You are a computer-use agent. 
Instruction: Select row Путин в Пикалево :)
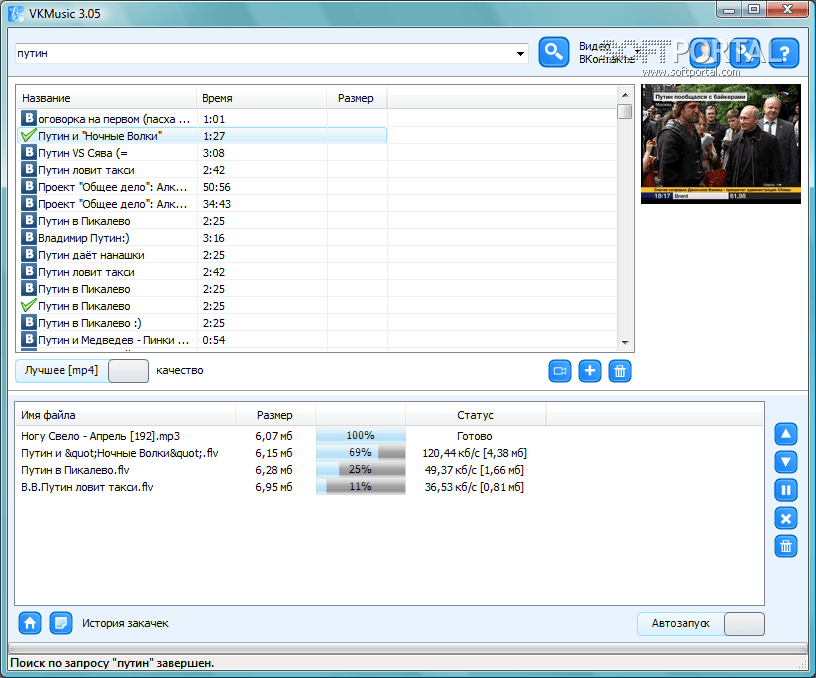click(202, 323)
